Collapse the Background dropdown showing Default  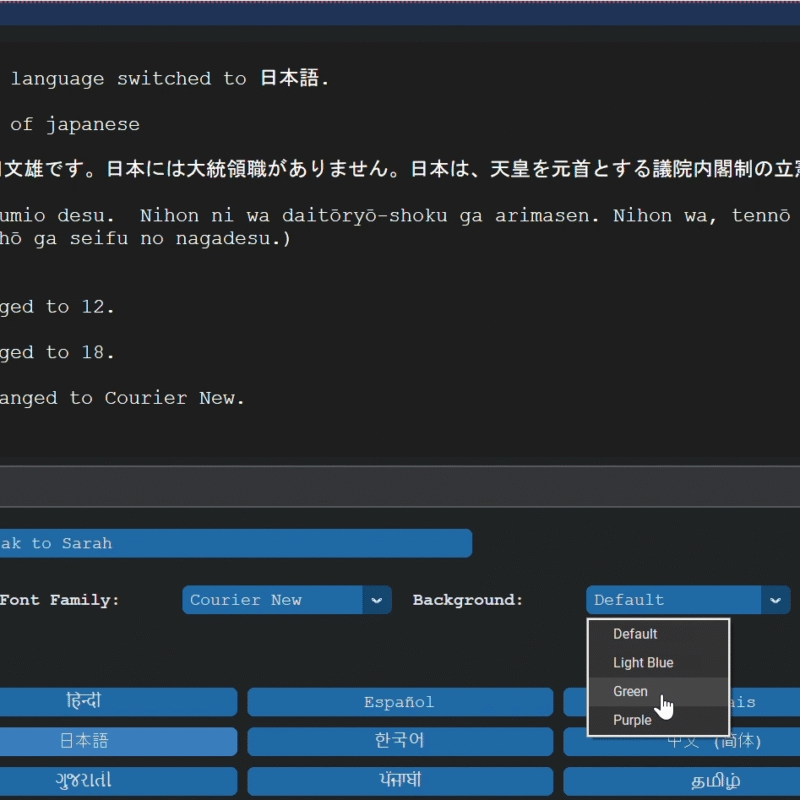[675, 600]
